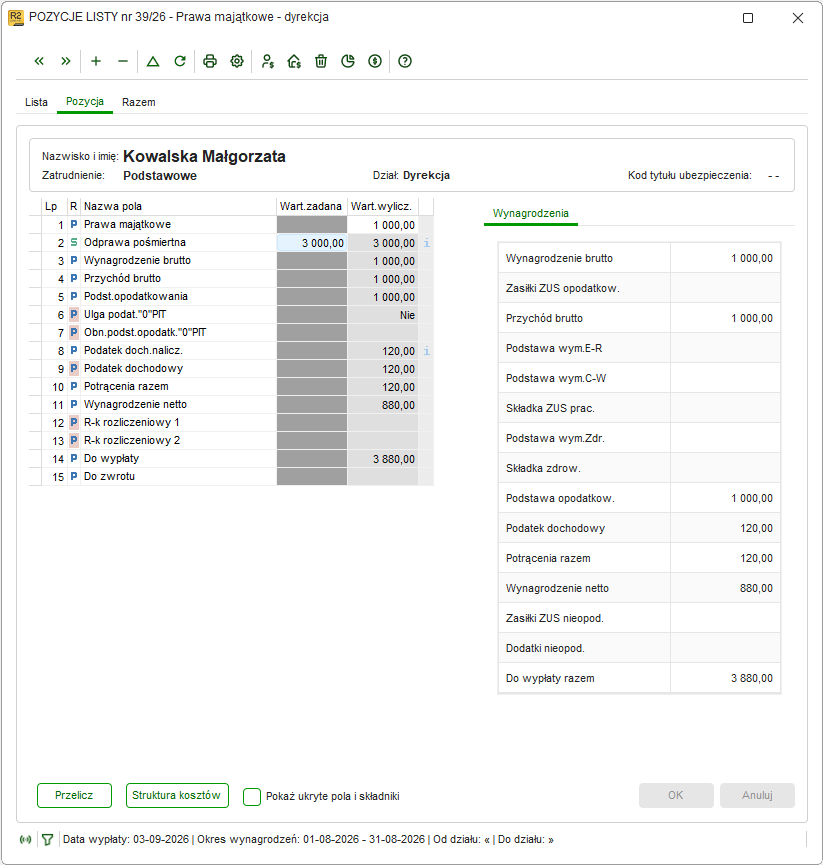Click the 'Podst.opodatkowania' field name
This screenshot has width=823, height=865.
(136, 296)
